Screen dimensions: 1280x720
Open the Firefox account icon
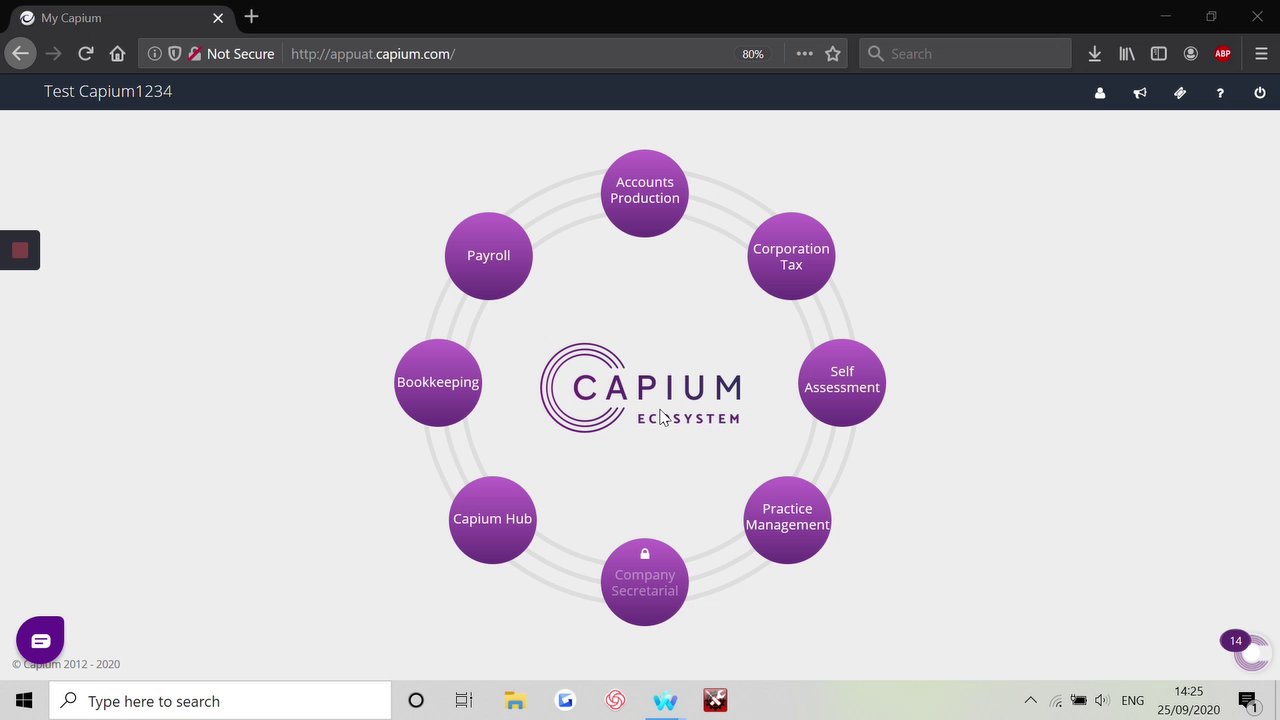1191,54
